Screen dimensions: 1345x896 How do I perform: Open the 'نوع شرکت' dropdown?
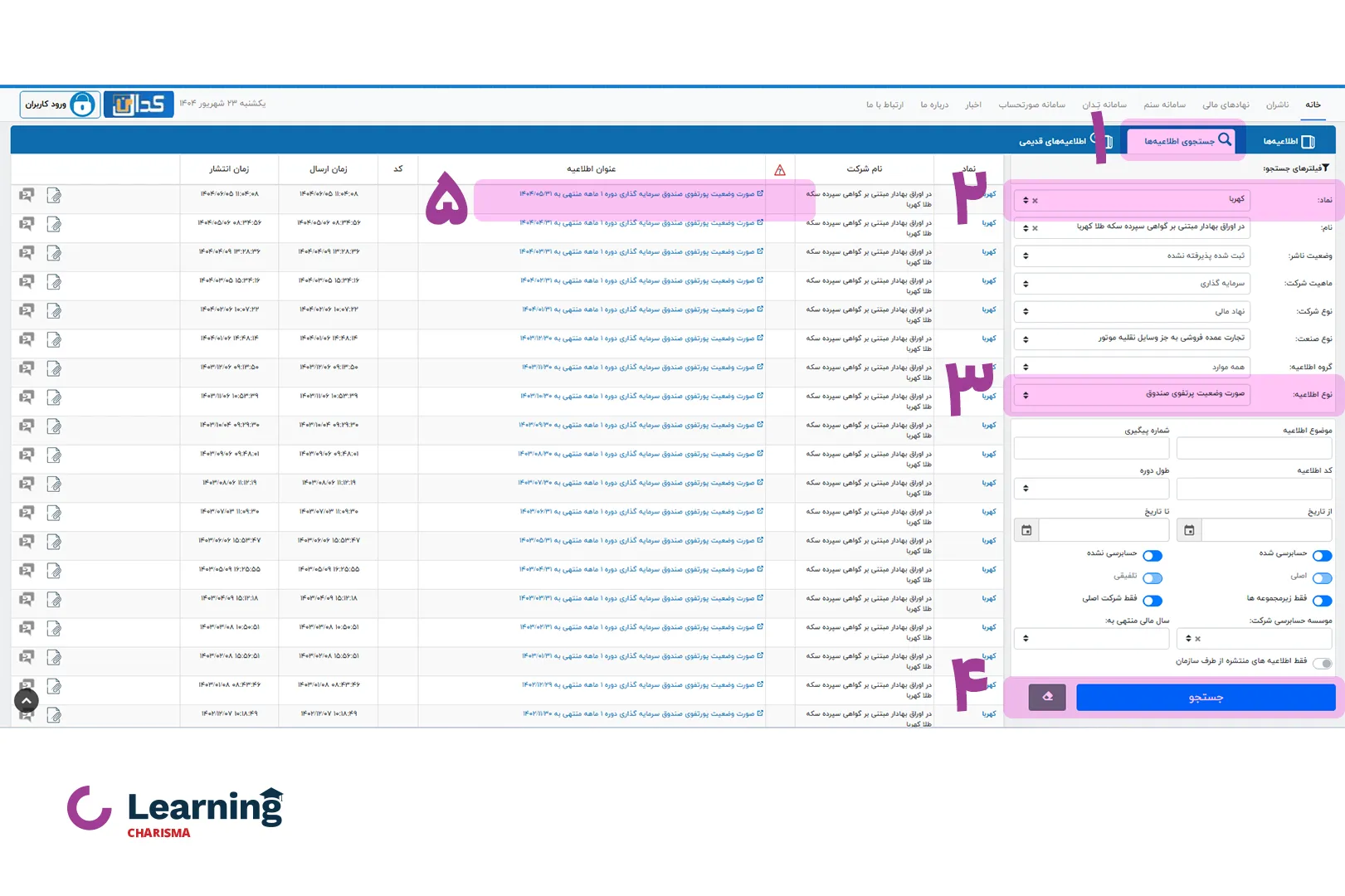[x=1133, y=311]
